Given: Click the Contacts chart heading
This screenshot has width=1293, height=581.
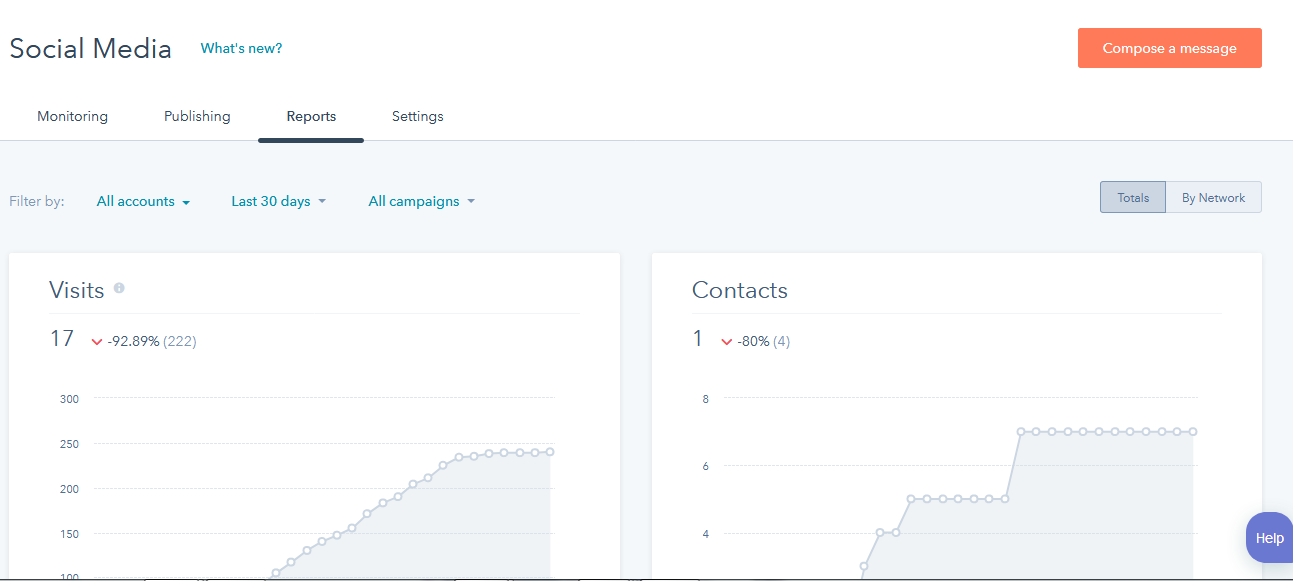Looking at the screenshot, I should pyautogui.click(x=740, y=290).
